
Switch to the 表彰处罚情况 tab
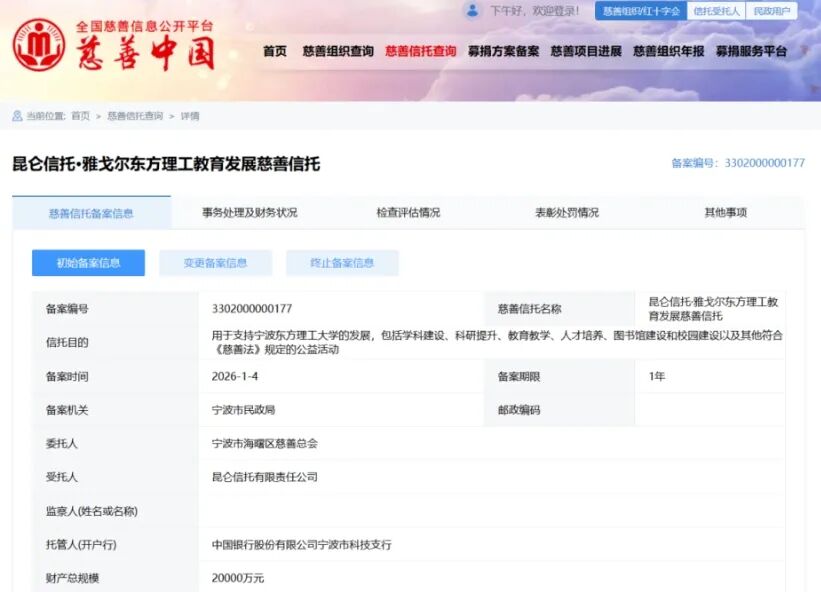click(567, 213)
